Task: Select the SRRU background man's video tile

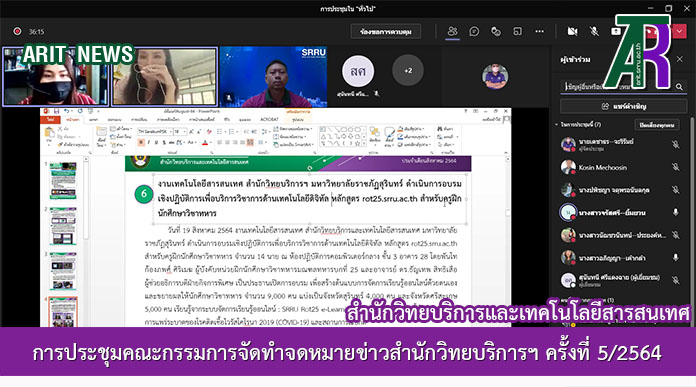Action: point(273,77)
